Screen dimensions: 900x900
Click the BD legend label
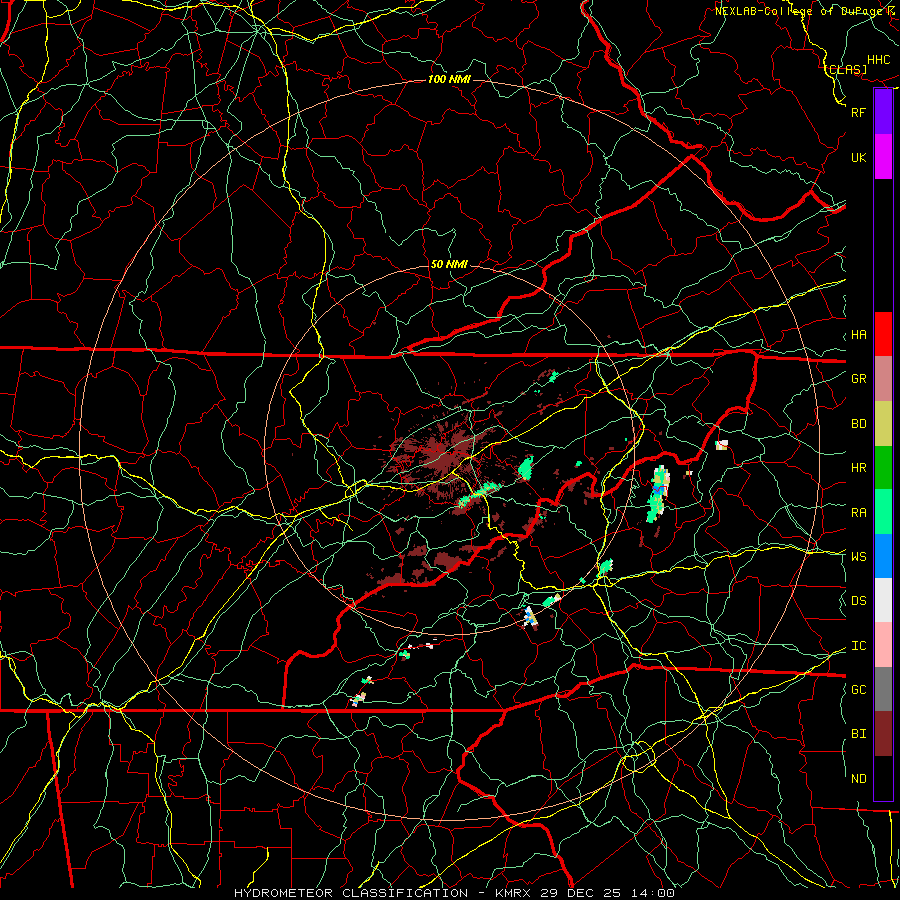pos(859,424)
